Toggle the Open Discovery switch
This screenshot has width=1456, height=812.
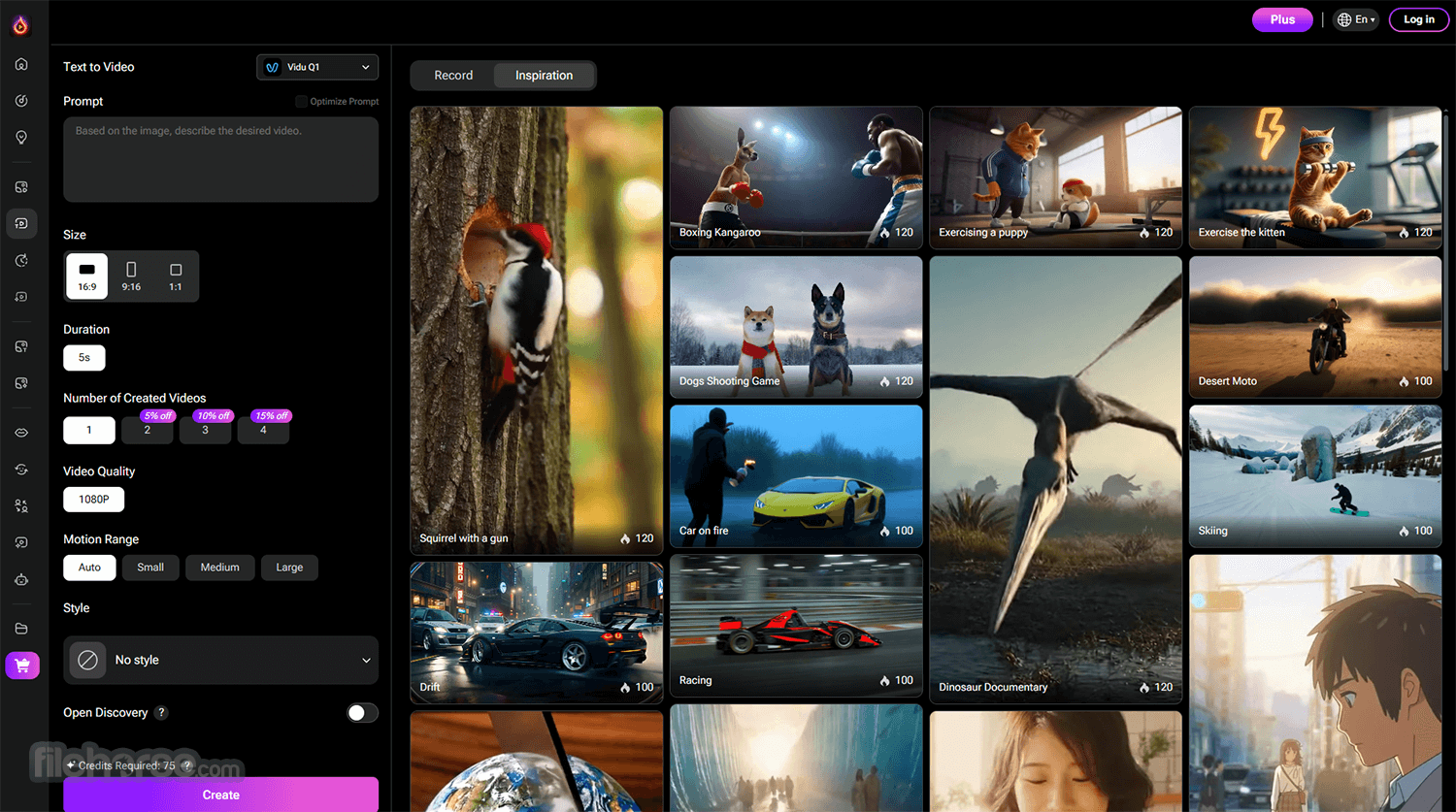point(362,713)
